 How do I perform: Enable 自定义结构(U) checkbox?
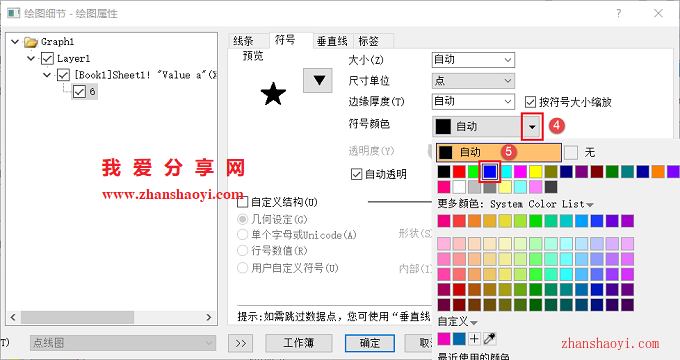click(x=243, y=202)
